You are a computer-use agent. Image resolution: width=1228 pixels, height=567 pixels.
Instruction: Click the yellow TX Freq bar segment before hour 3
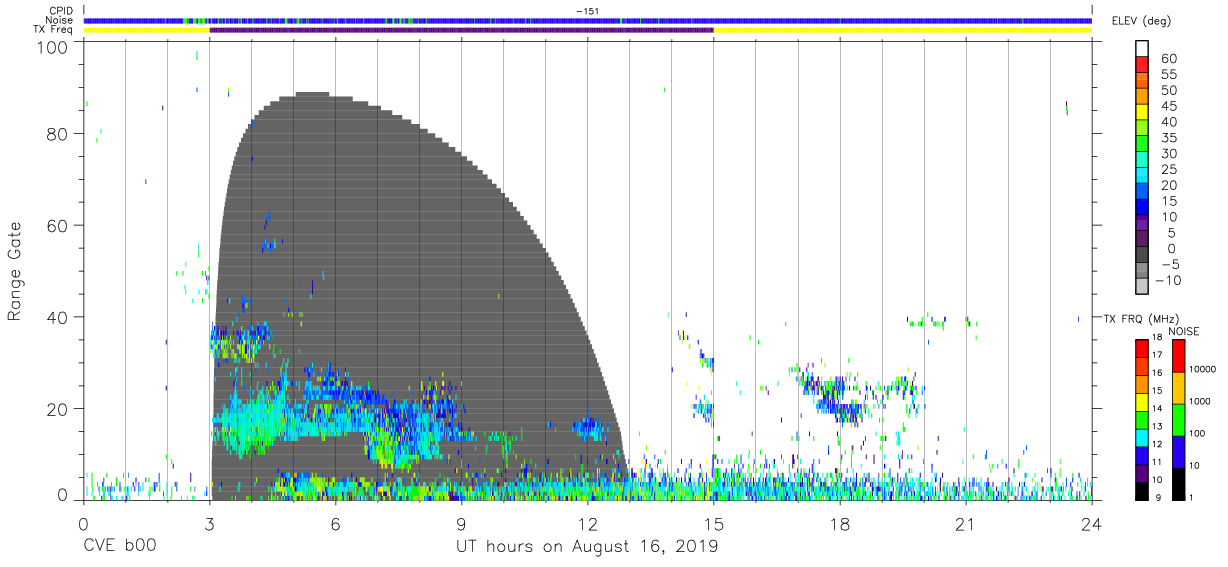(x=146, y=30)
